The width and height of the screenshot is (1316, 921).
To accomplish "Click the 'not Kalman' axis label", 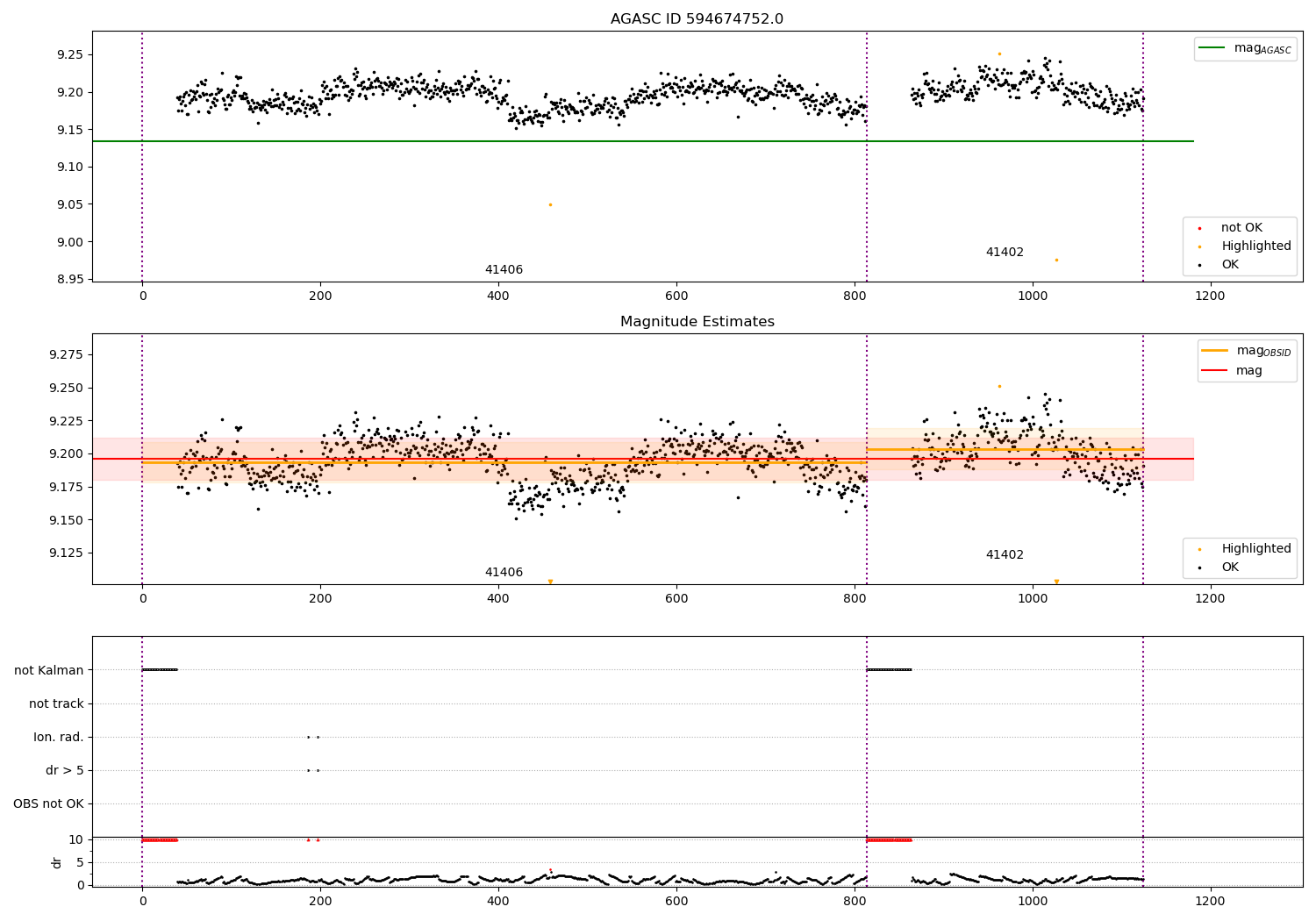I will point(49,670).
